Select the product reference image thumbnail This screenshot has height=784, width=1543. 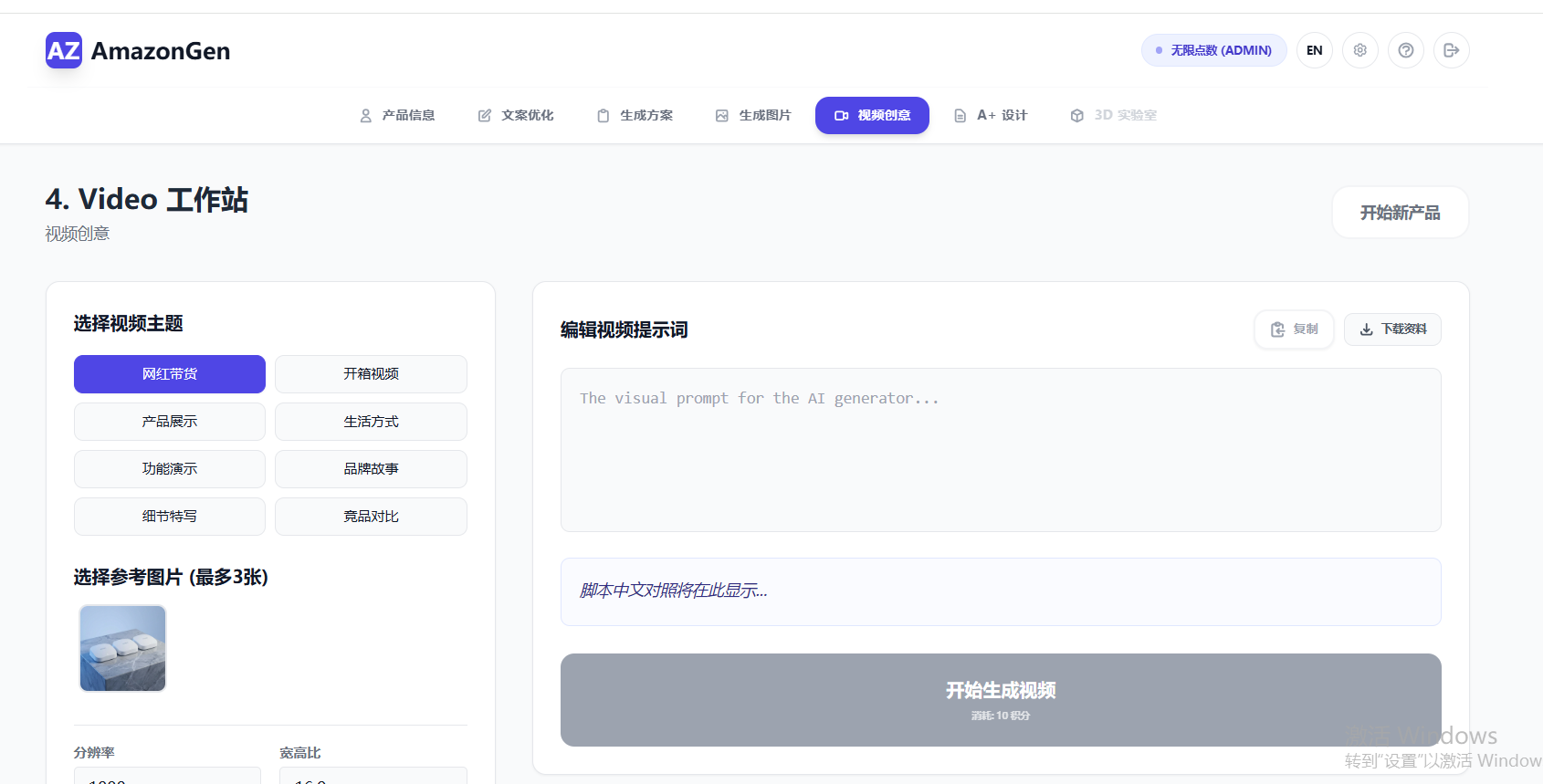123,648
